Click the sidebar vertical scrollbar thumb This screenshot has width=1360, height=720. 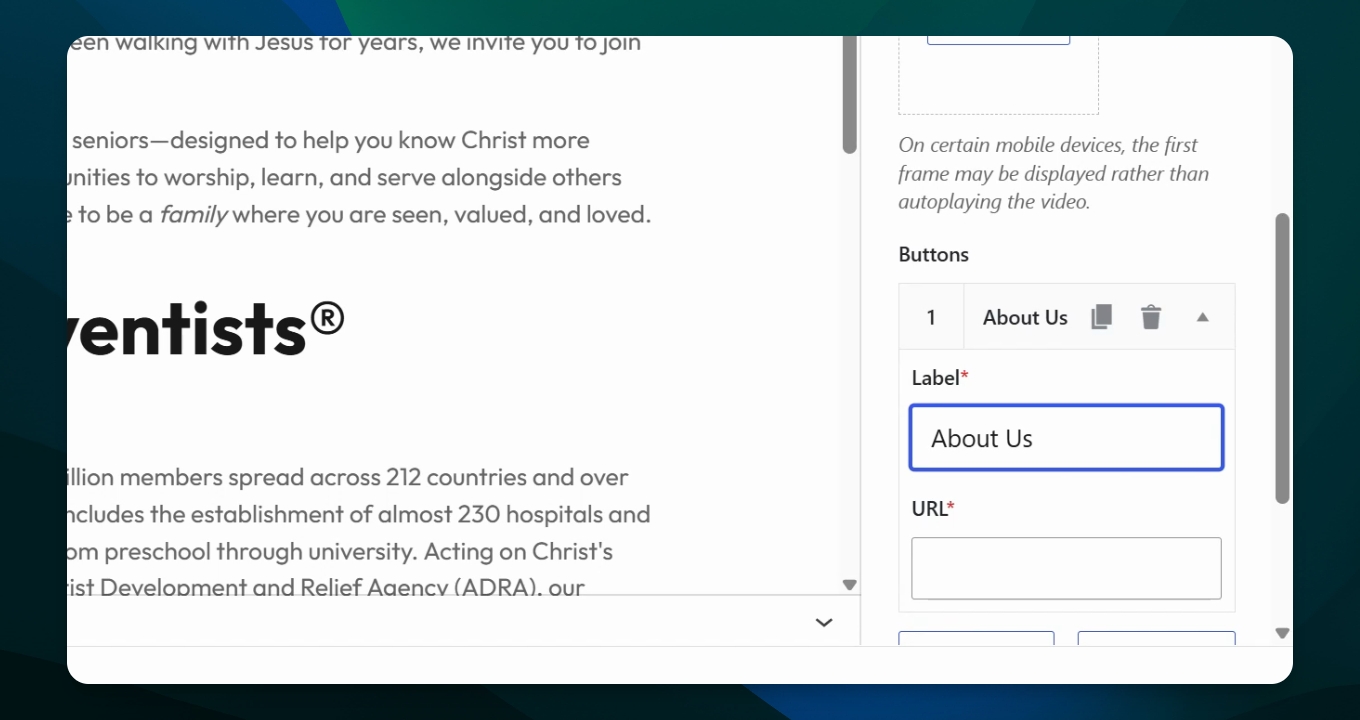[1282, 358]
